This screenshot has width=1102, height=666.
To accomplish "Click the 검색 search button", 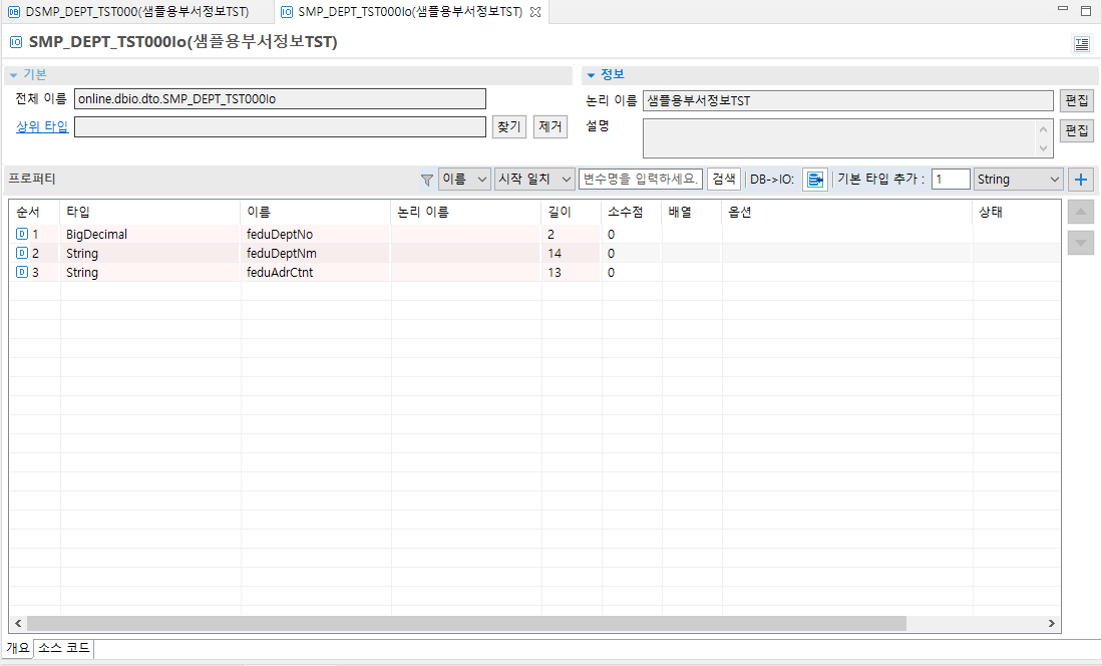I will click(722, 178).
